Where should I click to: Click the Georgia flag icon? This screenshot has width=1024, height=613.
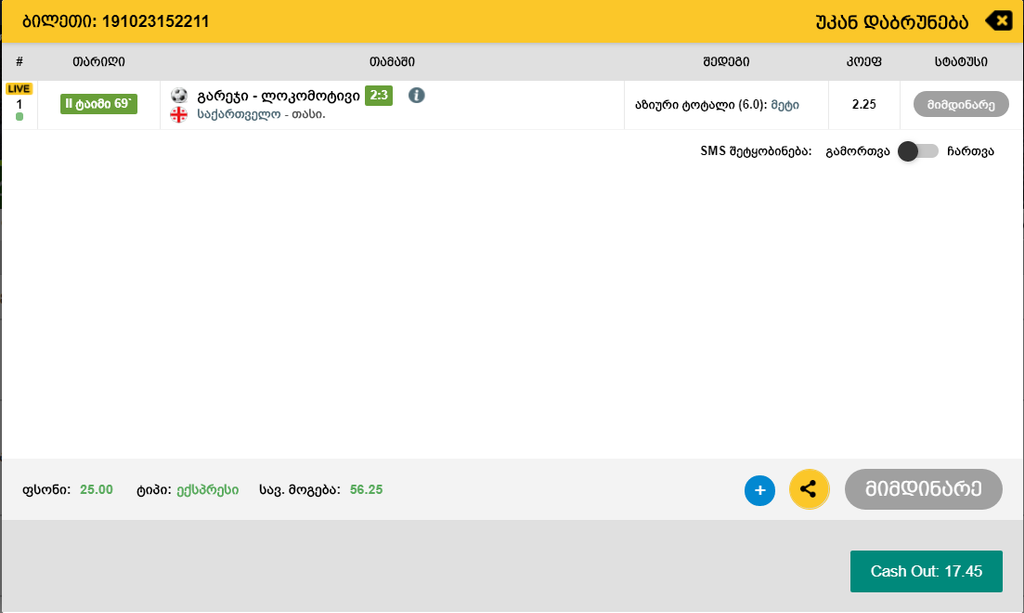[179, 115]
